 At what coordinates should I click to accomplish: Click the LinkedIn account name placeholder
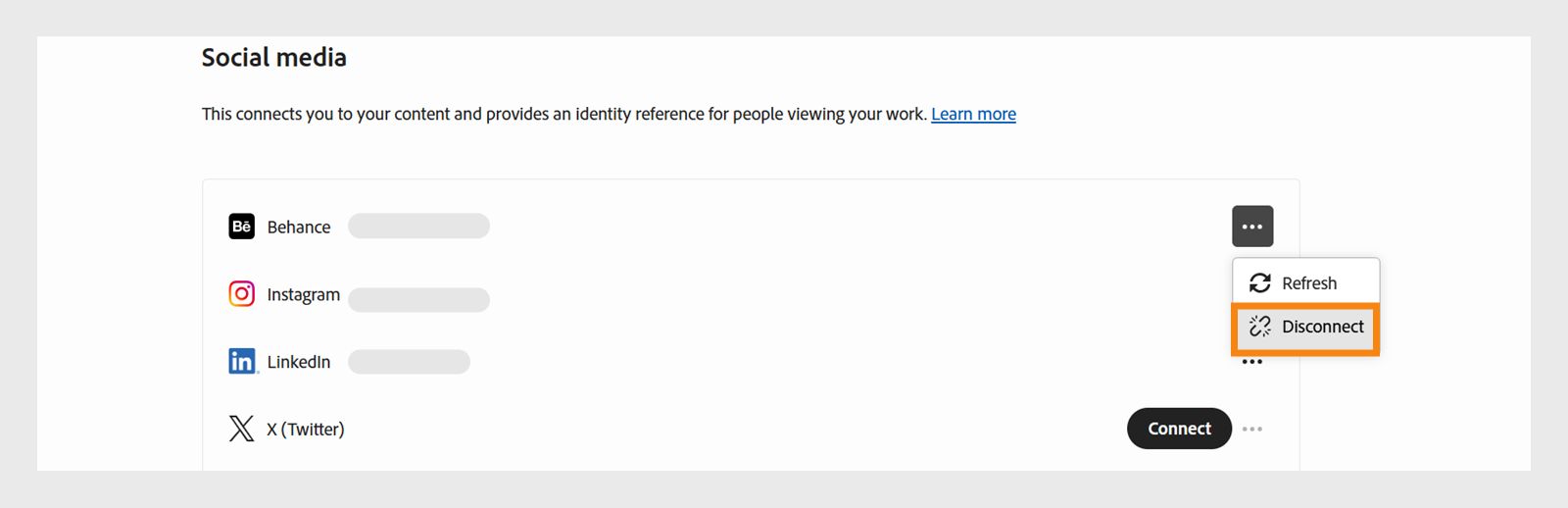409,362
